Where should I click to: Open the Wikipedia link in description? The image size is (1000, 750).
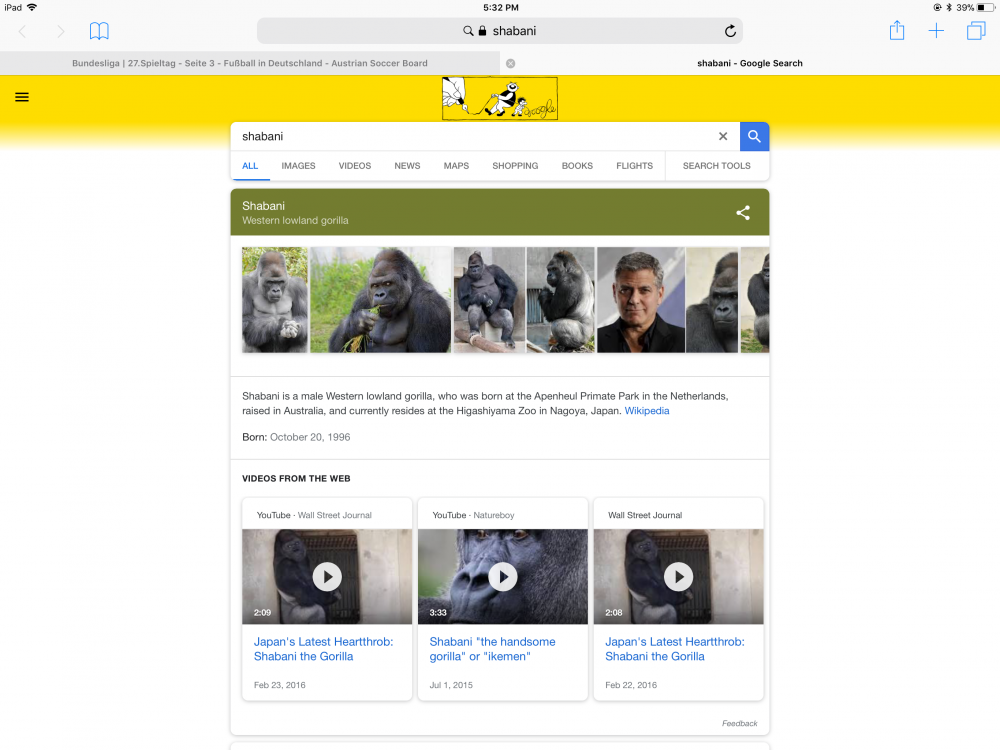tap(647, 411)
